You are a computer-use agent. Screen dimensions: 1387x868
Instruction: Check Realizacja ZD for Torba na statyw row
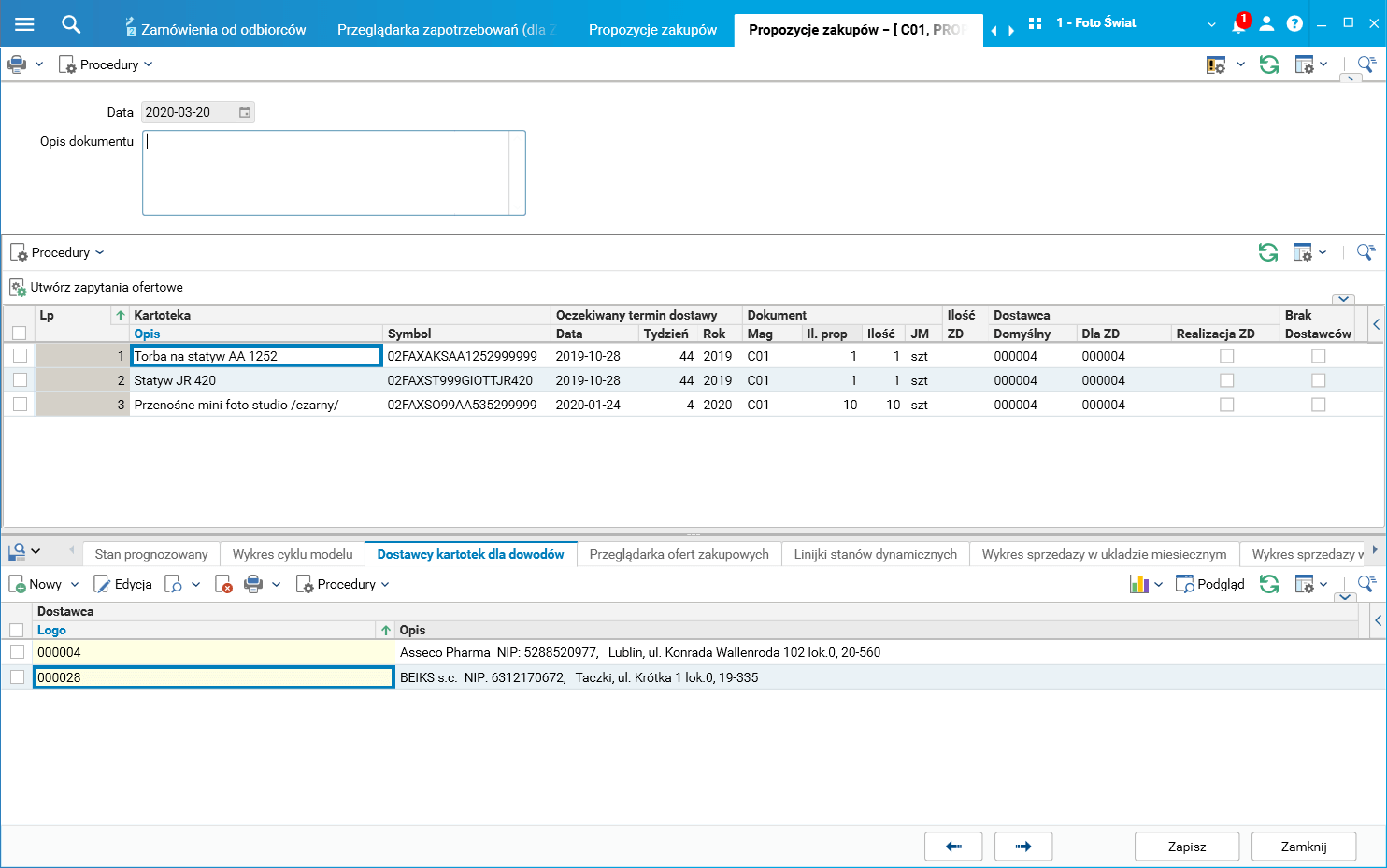click(1226, 356)
